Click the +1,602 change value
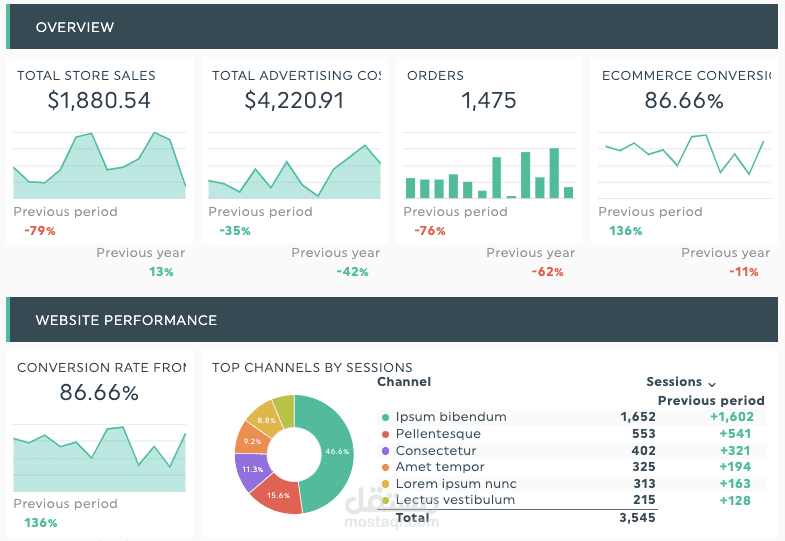Viewport: 785px width, 541px height. tap(731, 417)
